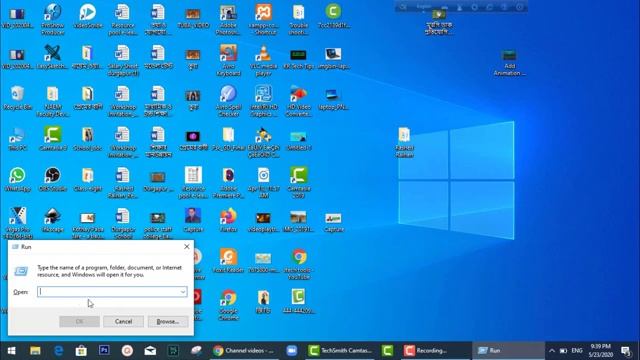Click the Open text field in Run dialog
The width and height of the screenshot is (640, 360).
112,292
